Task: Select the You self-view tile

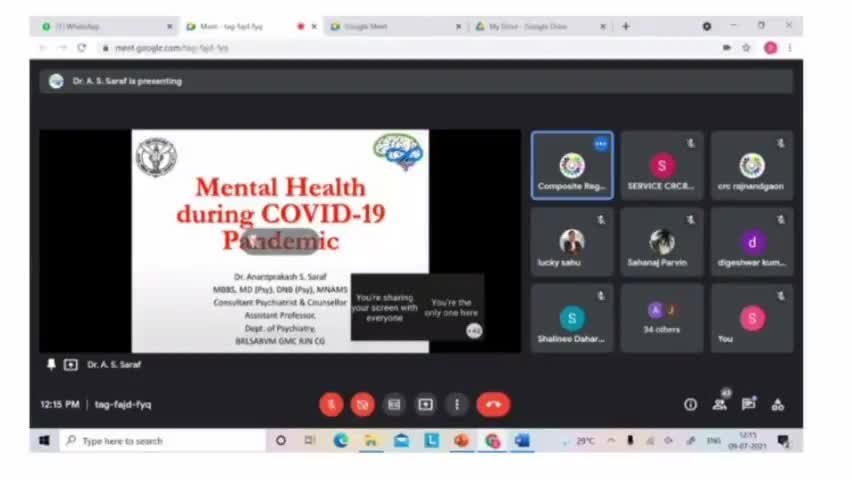Action: click(752, 319)
